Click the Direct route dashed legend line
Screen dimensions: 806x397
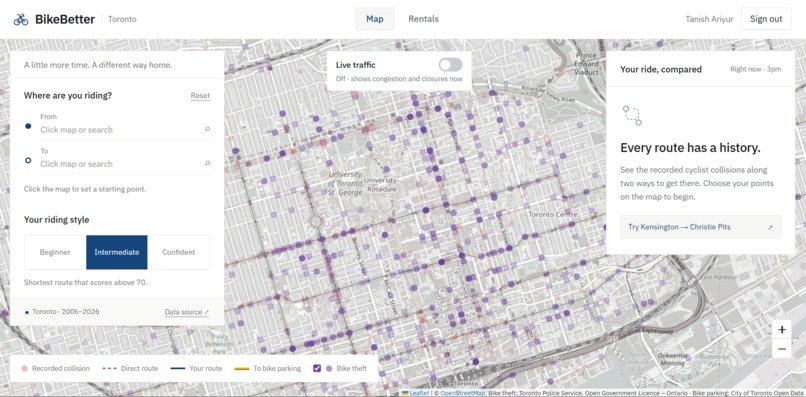[108, 368]
